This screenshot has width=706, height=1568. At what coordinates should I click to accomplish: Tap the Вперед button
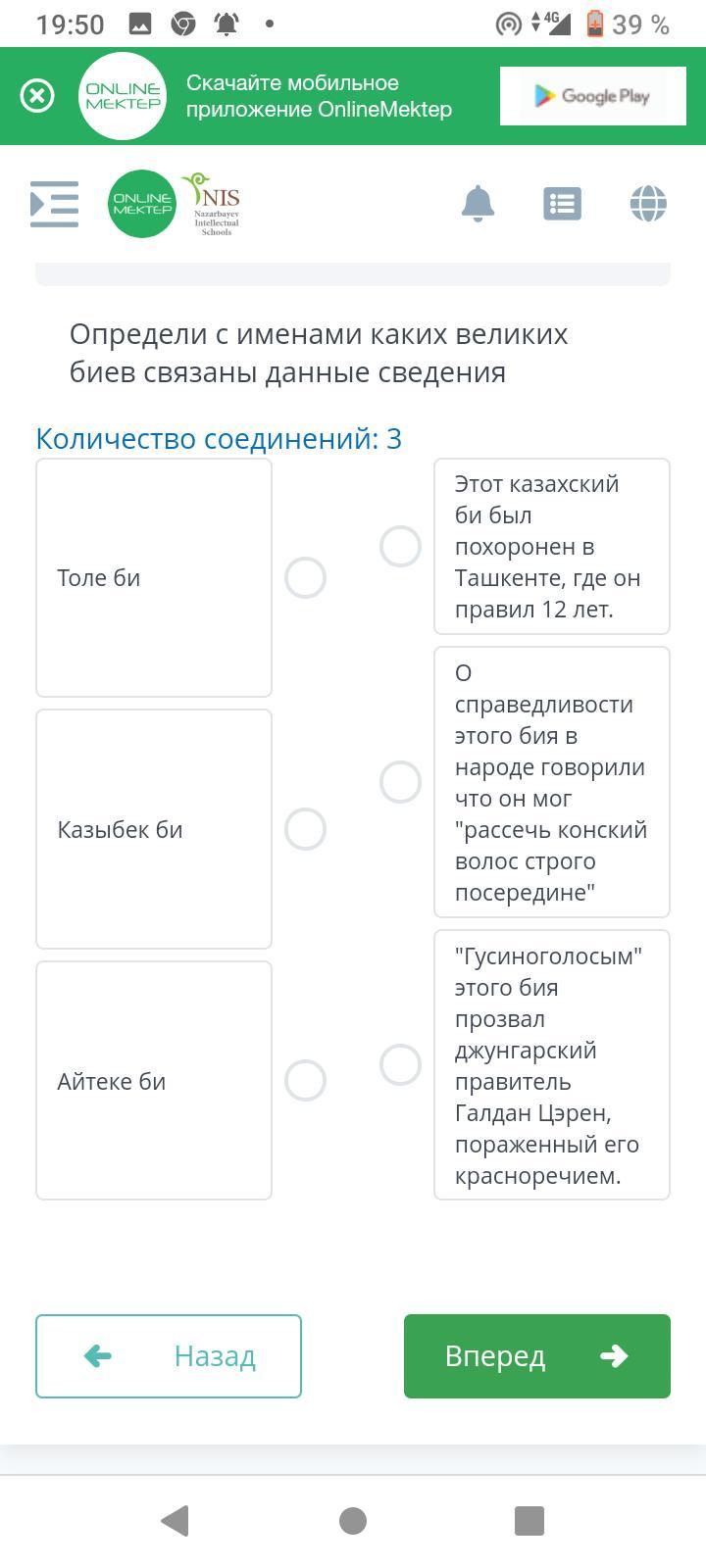click(537, 1356)
